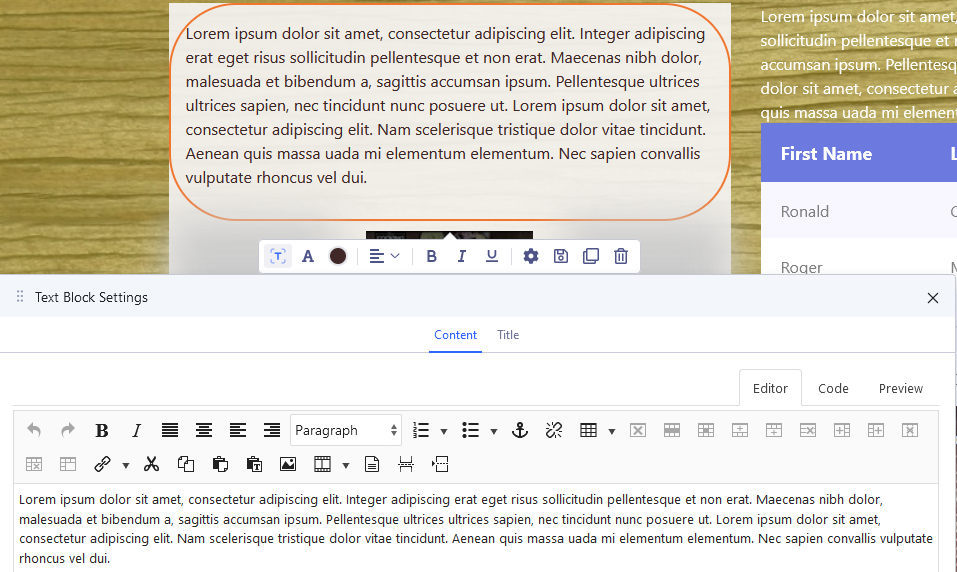The image size is (957, 572).
Task: Close the Text Block Settings panel
Action: [x=933, y=298]
